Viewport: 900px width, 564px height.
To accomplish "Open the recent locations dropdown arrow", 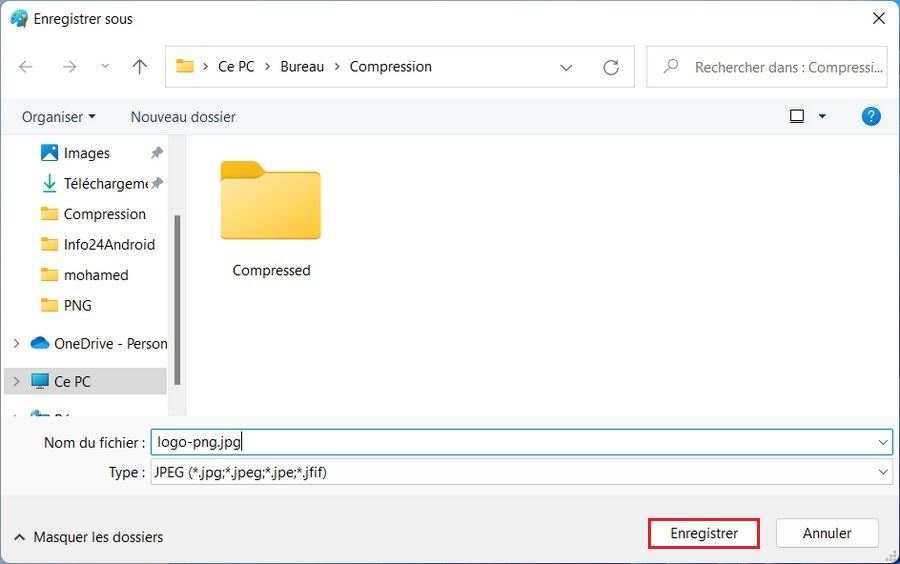I will (x=105, y=67).
